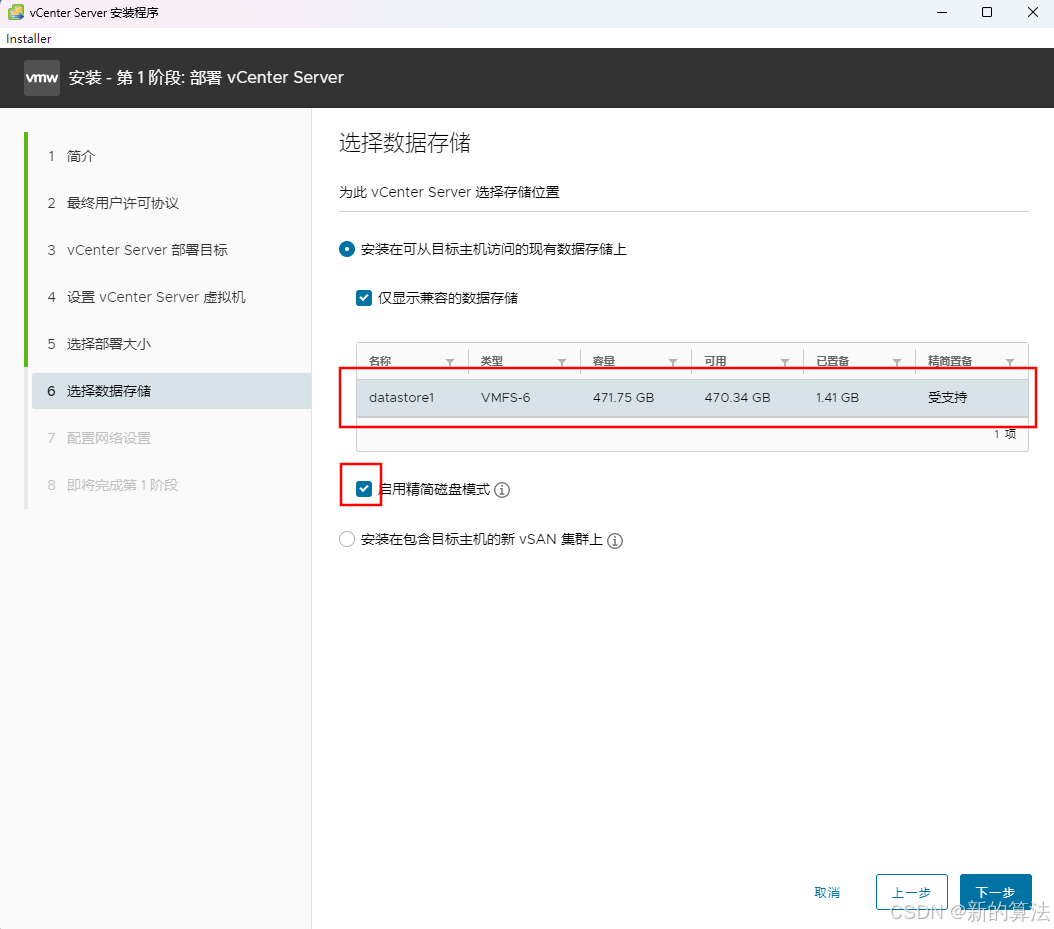Open the filter for the 名称 column

coord(450,362)
